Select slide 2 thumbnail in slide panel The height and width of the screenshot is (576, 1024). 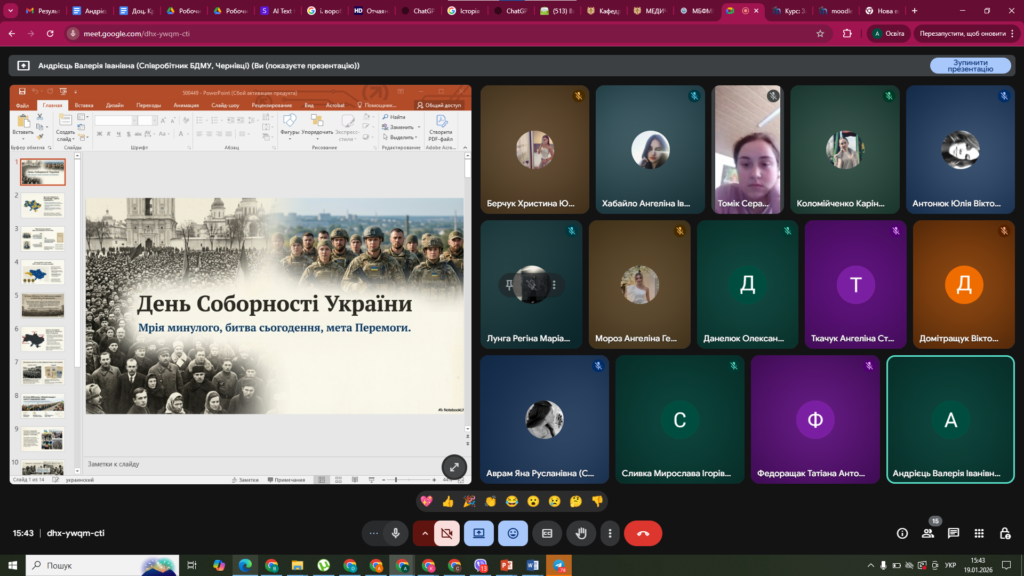click(x=43, y=205)
